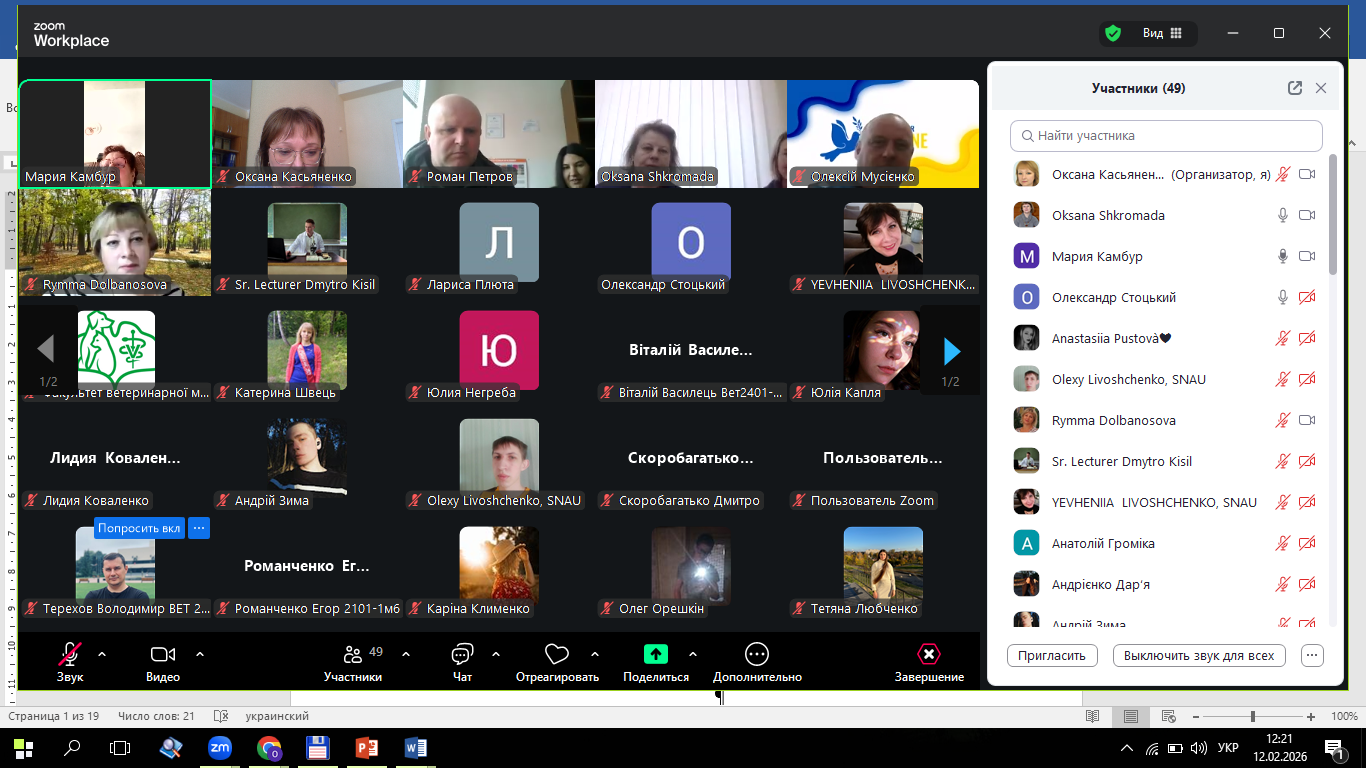This screenshot has width=1366, height=768.
Task: Open the More options ellipsis icon
Action: pyautogui.click(x=757, y=655)
